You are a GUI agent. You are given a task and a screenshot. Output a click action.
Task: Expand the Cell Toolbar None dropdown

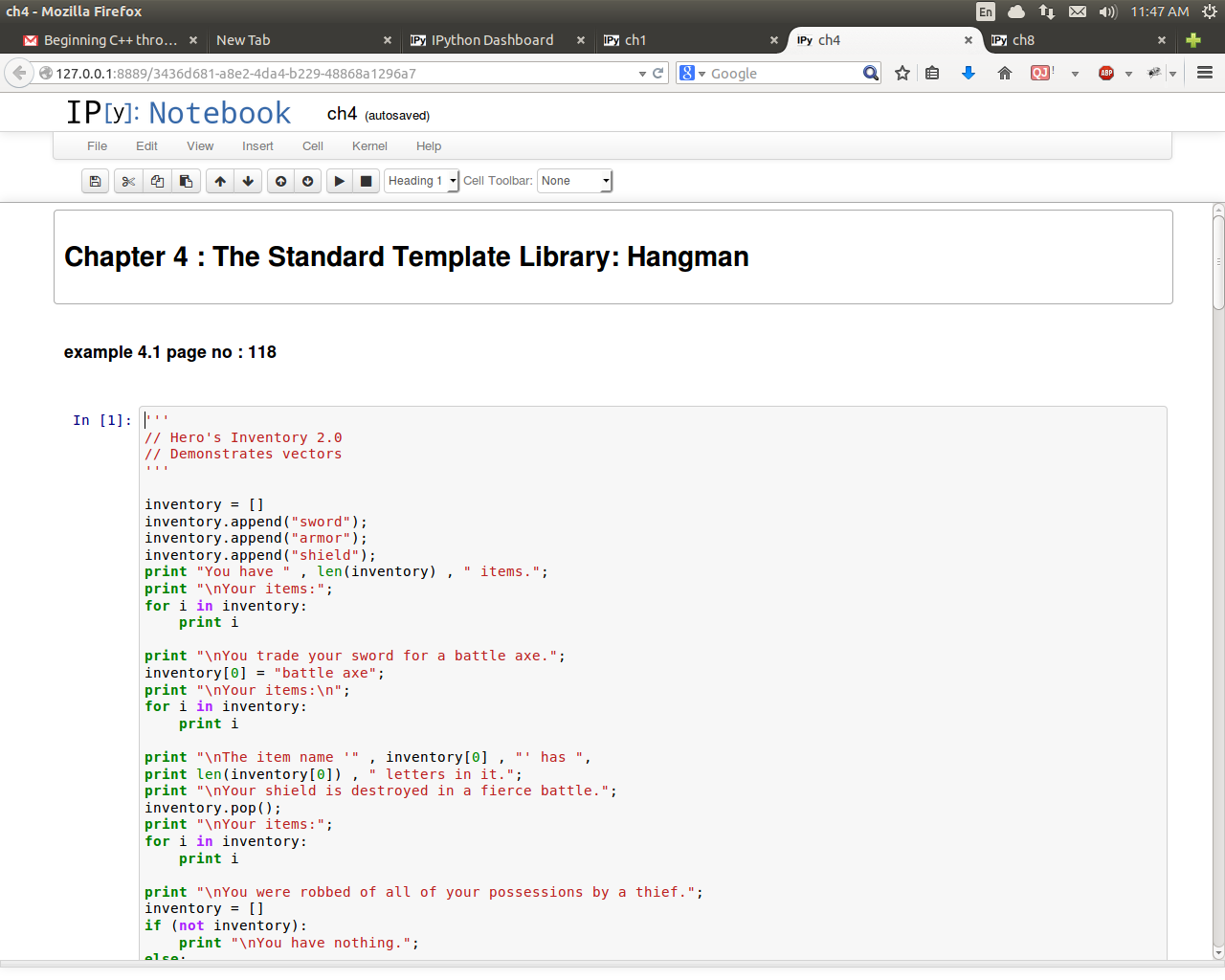tap(574, 181)
